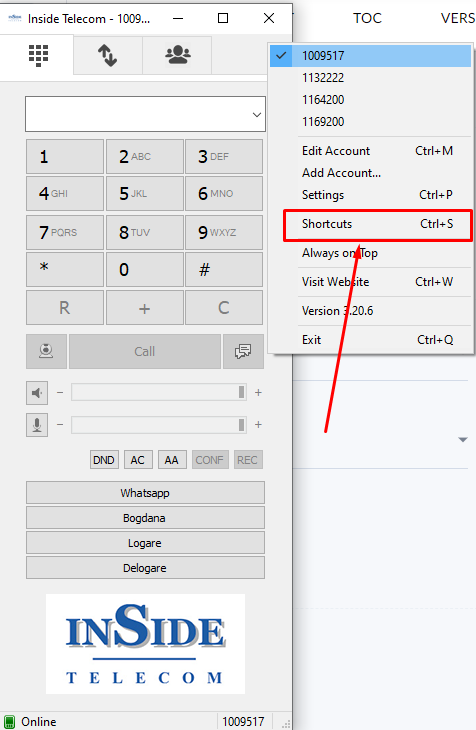Screen dimensions: 476x730
Task: Click the Logare shortcut button
Action: click(145, 543)
